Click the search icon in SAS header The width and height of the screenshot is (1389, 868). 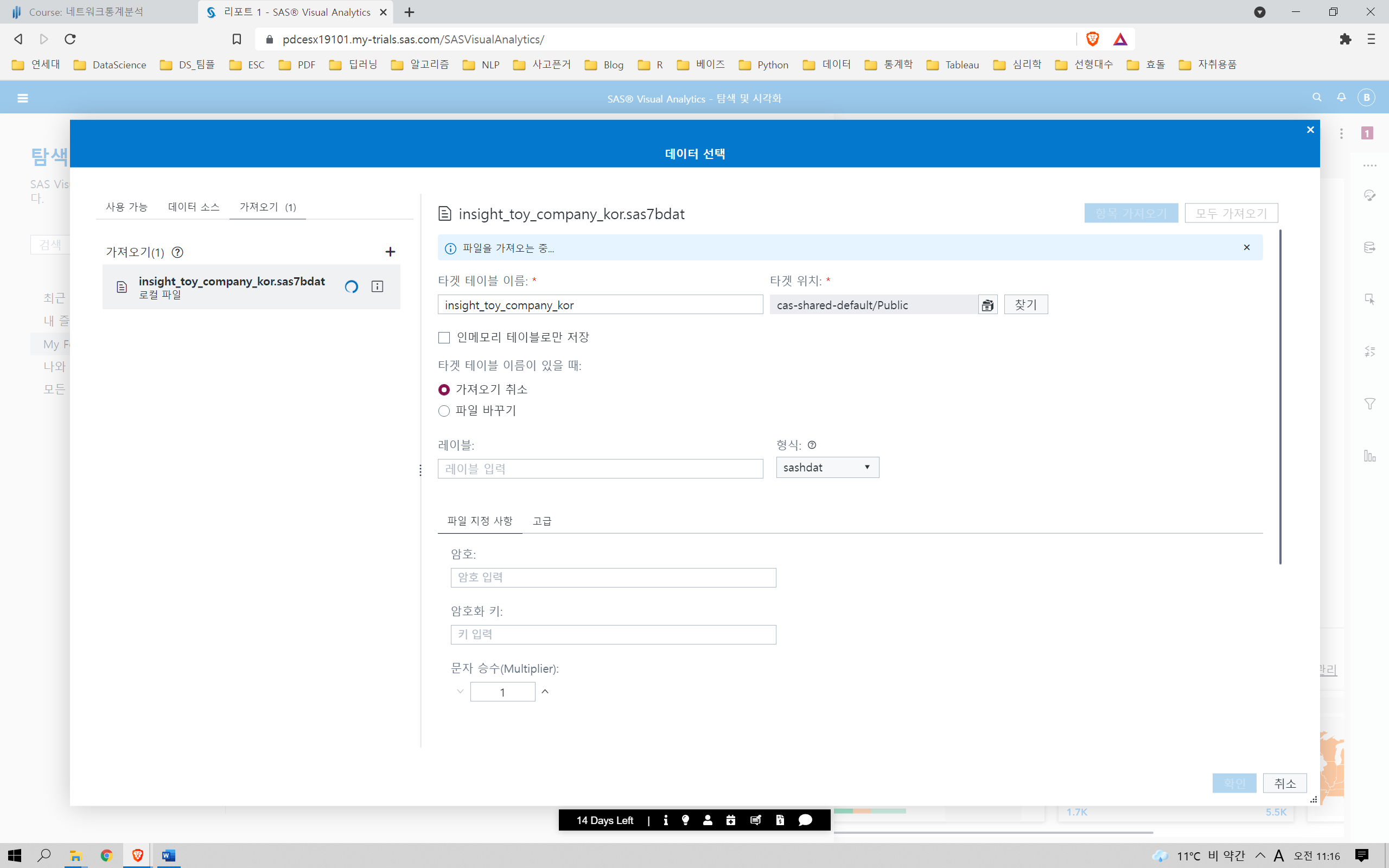[x=1317, y=98]
